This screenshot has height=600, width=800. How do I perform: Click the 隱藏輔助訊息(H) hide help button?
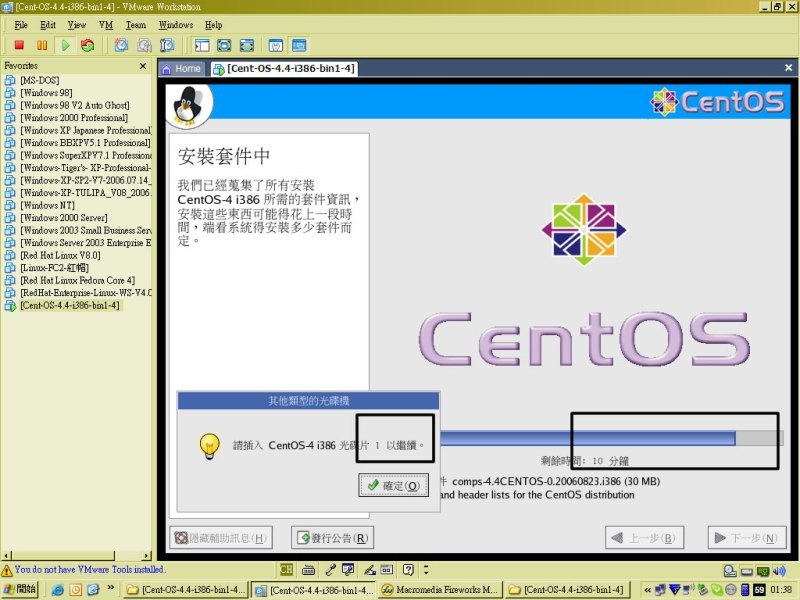tap(221, 538)
